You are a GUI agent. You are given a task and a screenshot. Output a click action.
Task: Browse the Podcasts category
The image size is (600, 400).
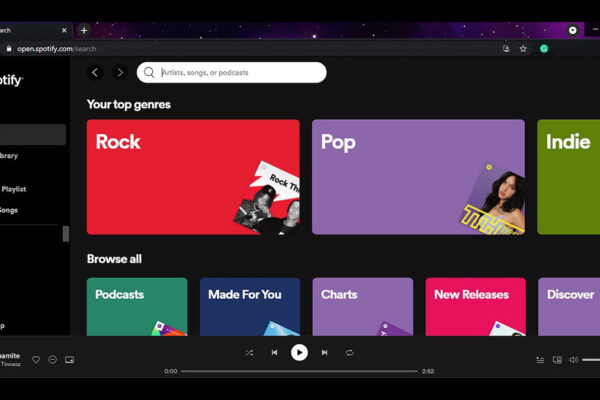coord(137,307)
